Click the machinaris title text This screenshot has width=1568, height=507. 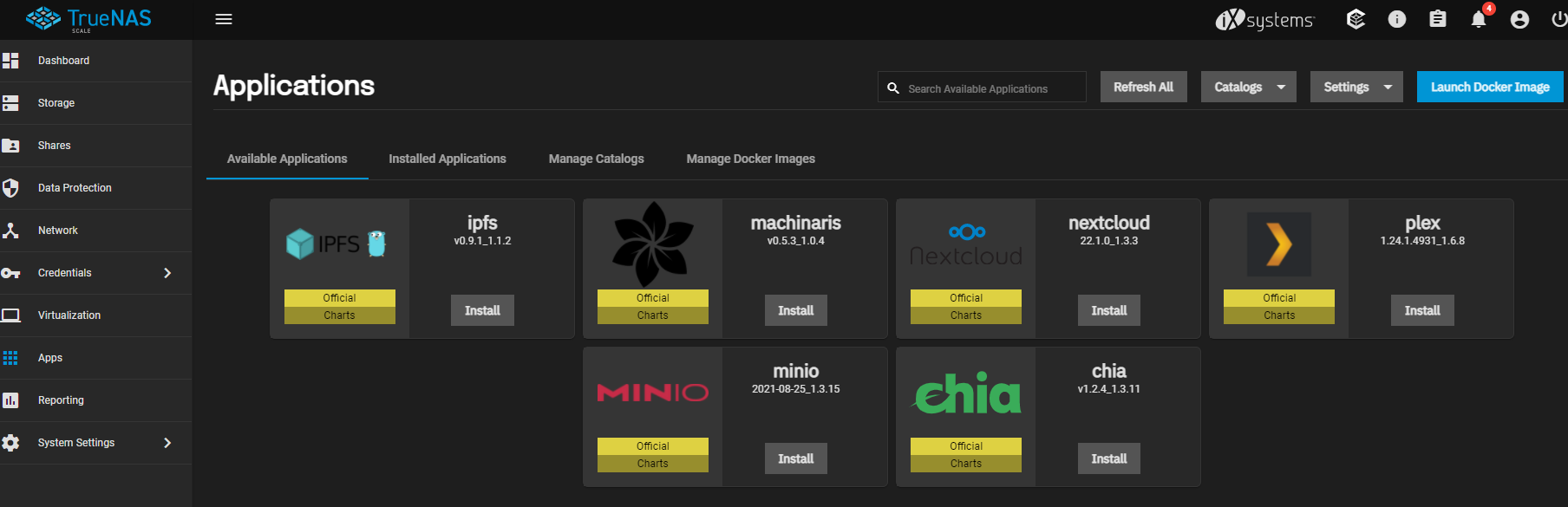[x=796, y=223]
